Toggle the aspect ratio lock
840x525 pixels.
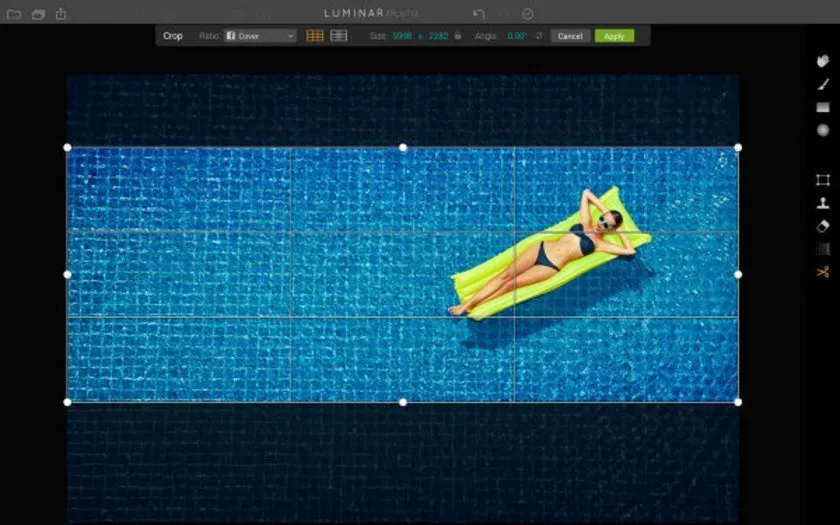pos(458,36)
